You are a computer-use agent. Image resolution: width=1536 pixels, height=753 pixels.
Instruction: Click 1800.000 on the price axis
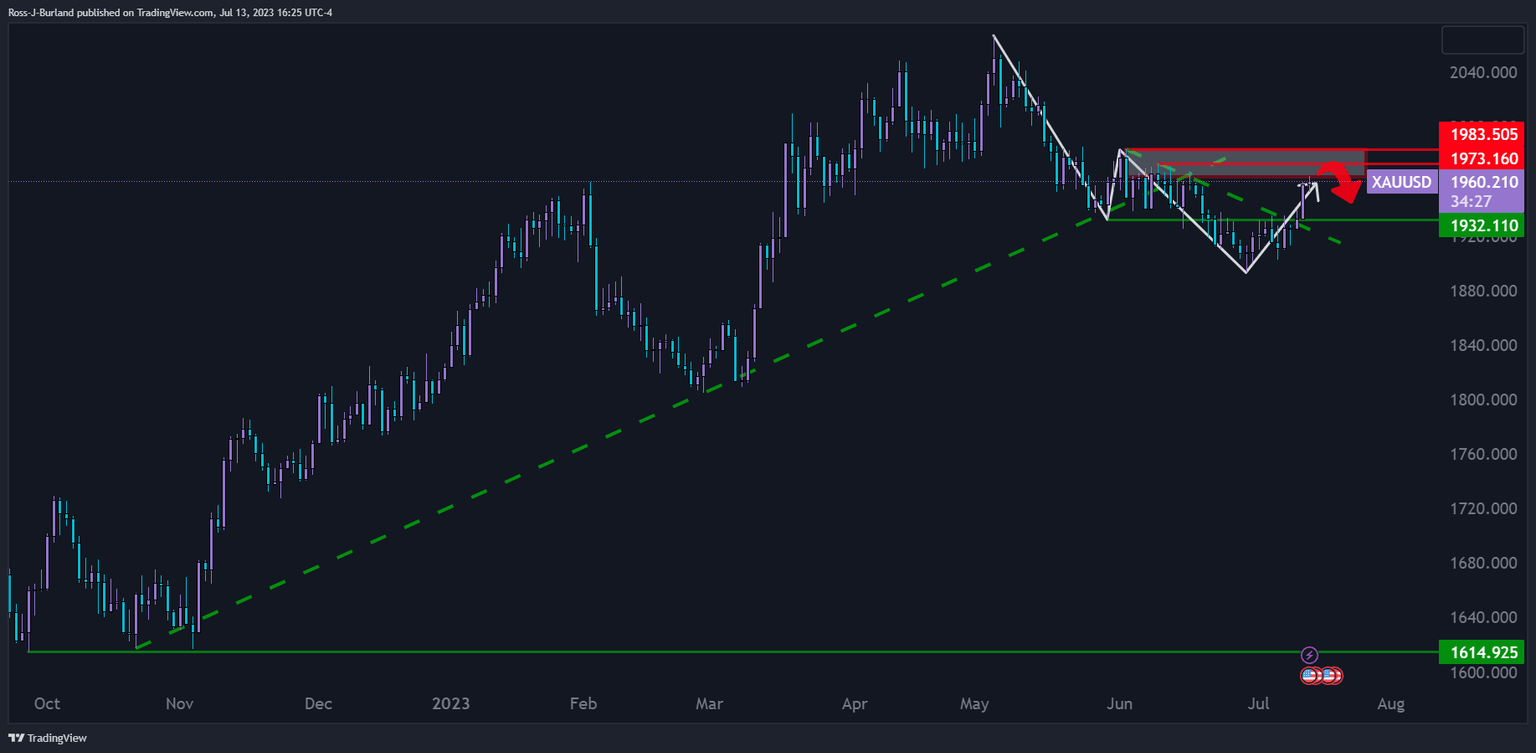point(1481,400)
